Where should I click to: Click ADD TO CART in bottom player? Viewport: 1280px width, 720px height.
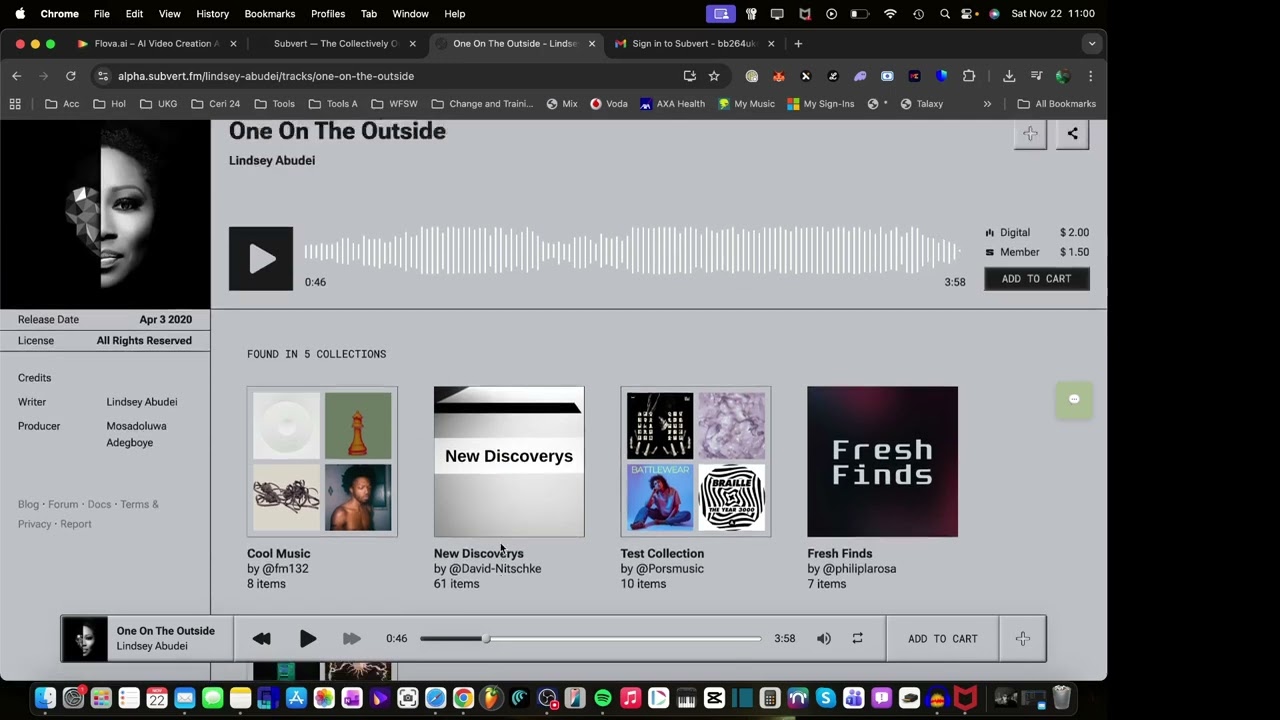(943, 638)
